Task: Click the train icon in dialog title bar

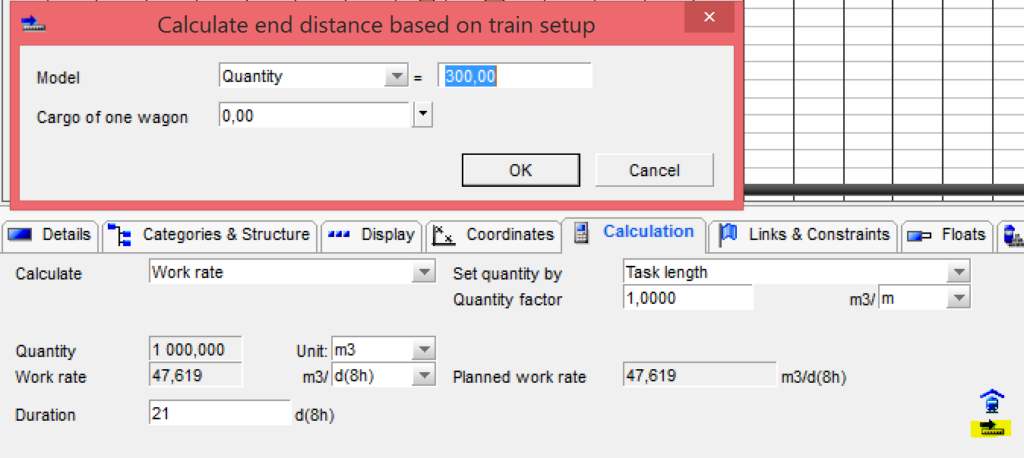Action: pyautogui.click(x=33, y=24)
